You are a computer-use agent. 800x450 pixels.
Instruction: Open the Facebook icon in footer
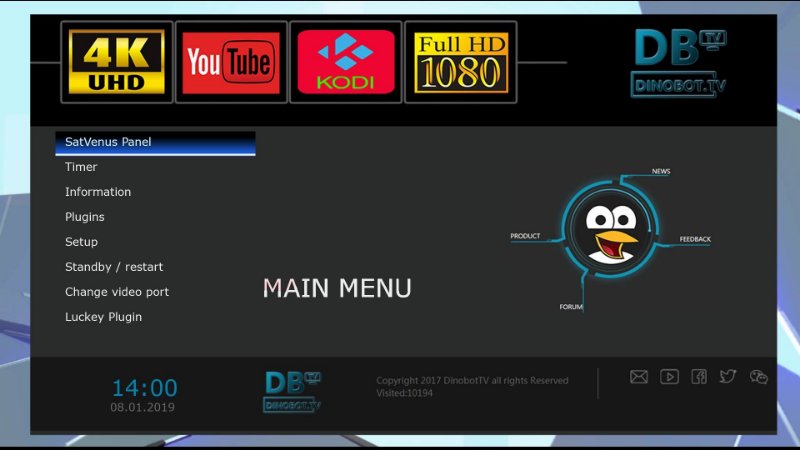click(699, 377)
